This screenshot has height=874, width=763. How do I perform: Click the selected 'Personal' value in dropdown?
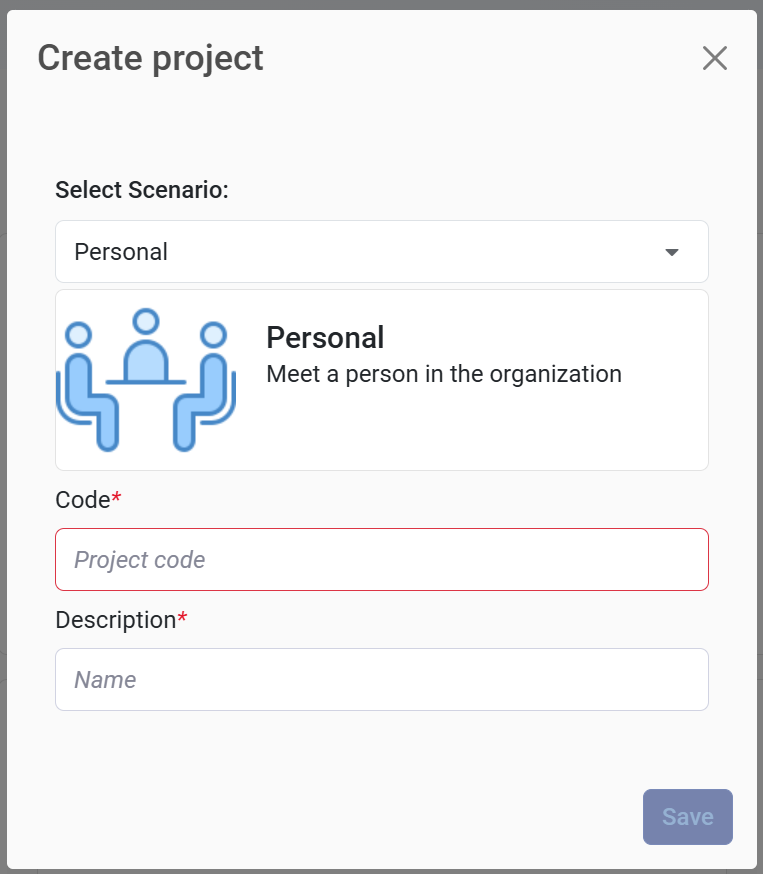(x=121, y=252)
